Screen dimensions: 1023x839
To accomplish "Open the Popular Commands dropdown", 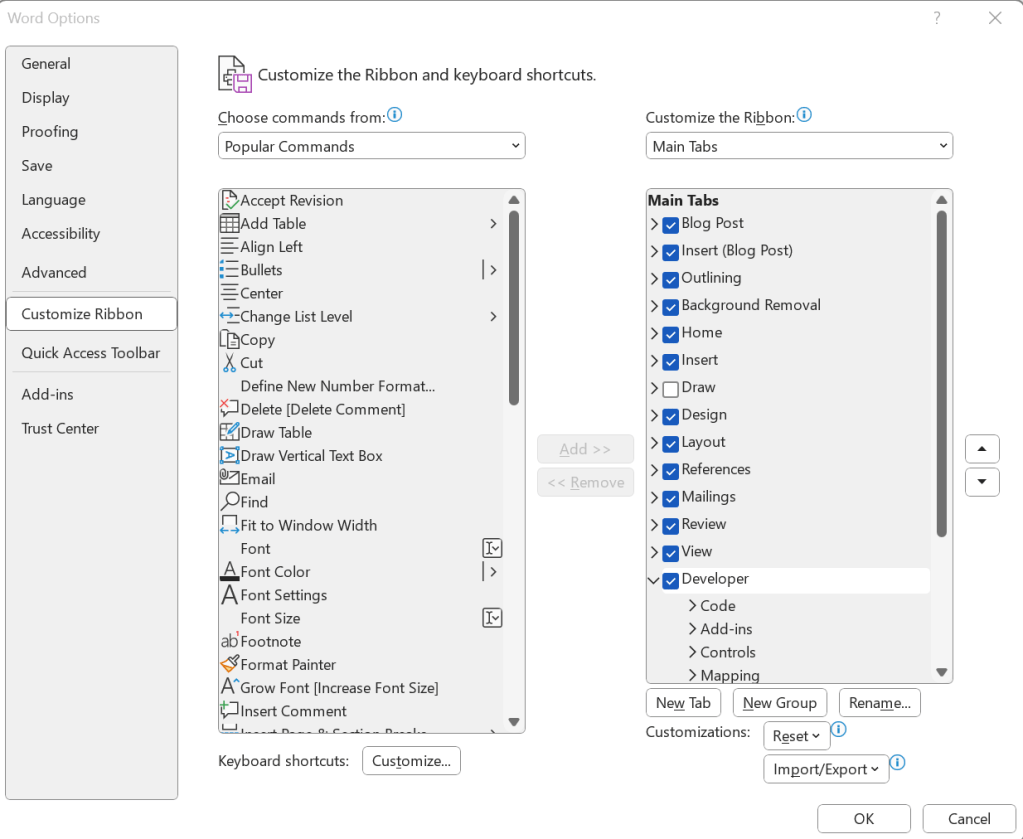I will point(371,146).
